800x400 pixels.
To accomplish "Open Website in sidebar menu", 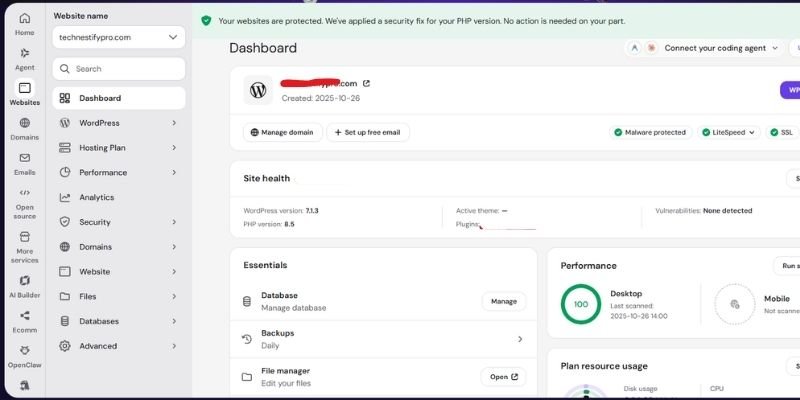I will tap(119, 271).
